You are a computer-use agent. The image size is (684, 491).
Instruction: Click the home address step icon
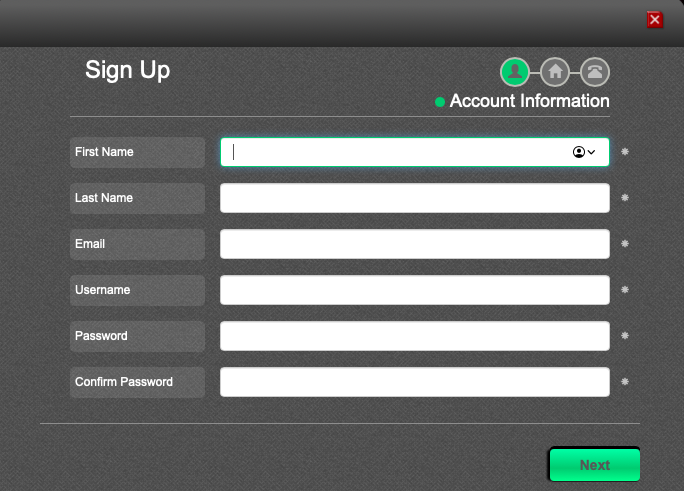point(555,72)
